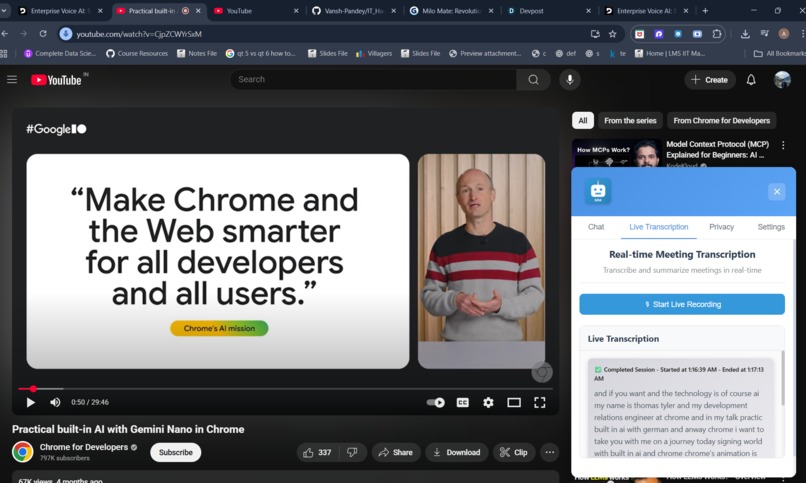Click the address bar URL

click(139, 34)
